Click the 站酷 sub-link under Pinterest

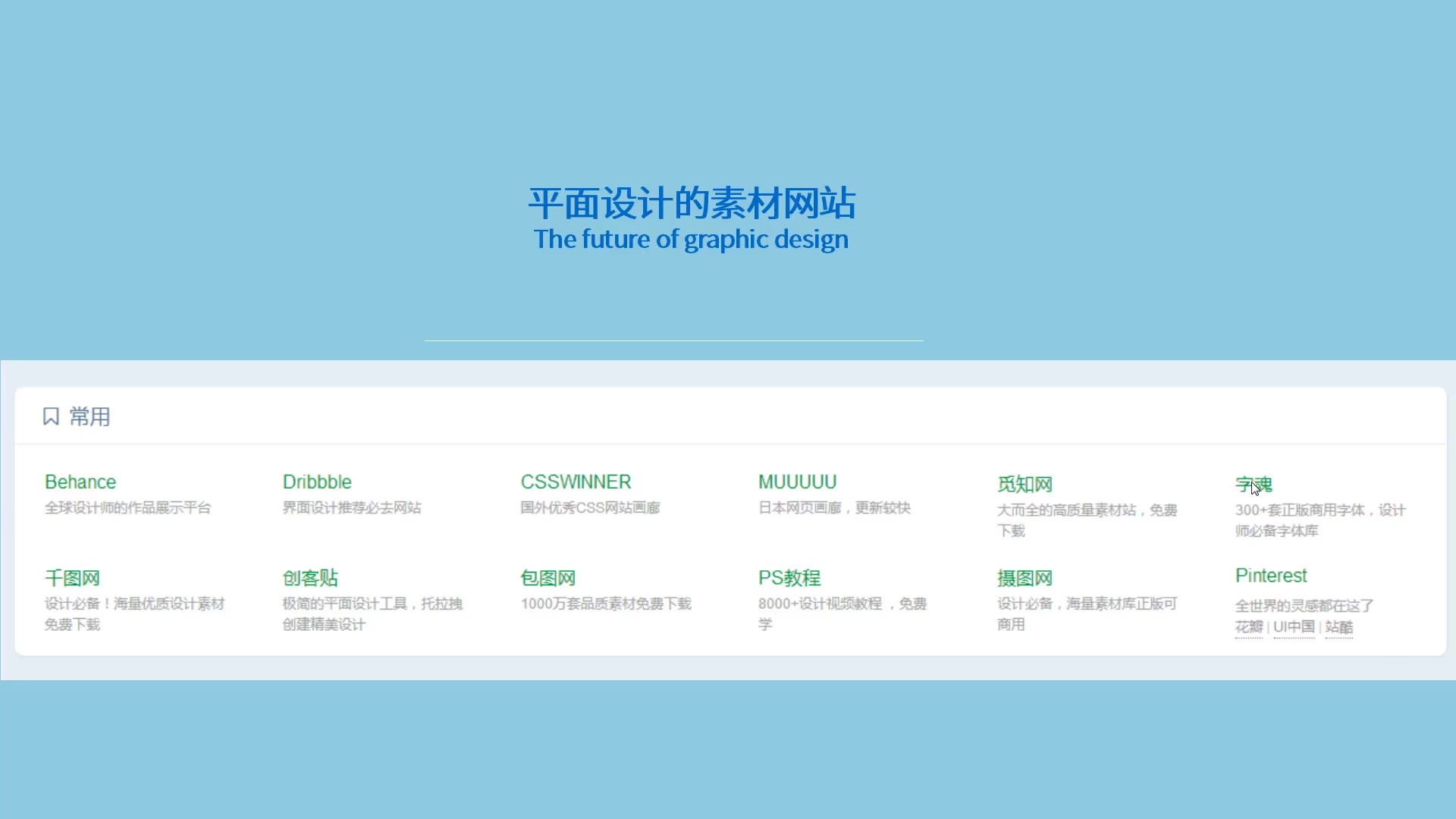[1339, 627]
